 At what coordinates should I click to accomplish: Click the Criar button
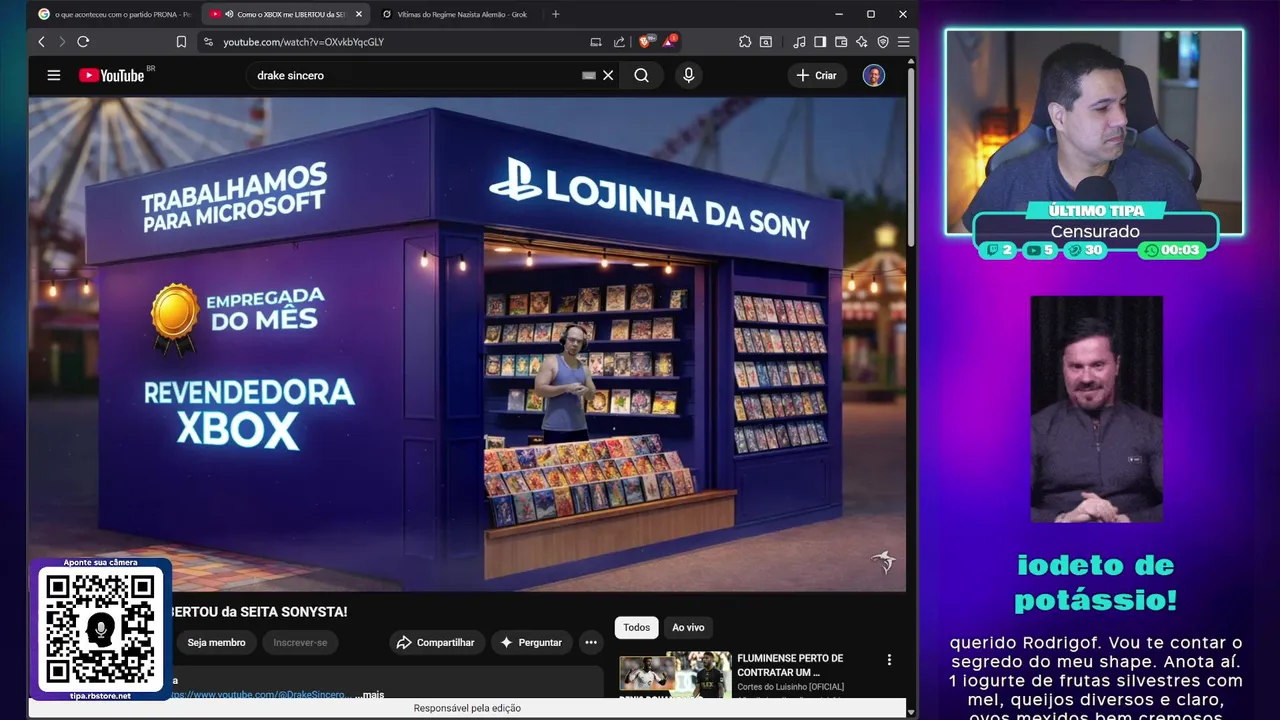pos(817,75)
